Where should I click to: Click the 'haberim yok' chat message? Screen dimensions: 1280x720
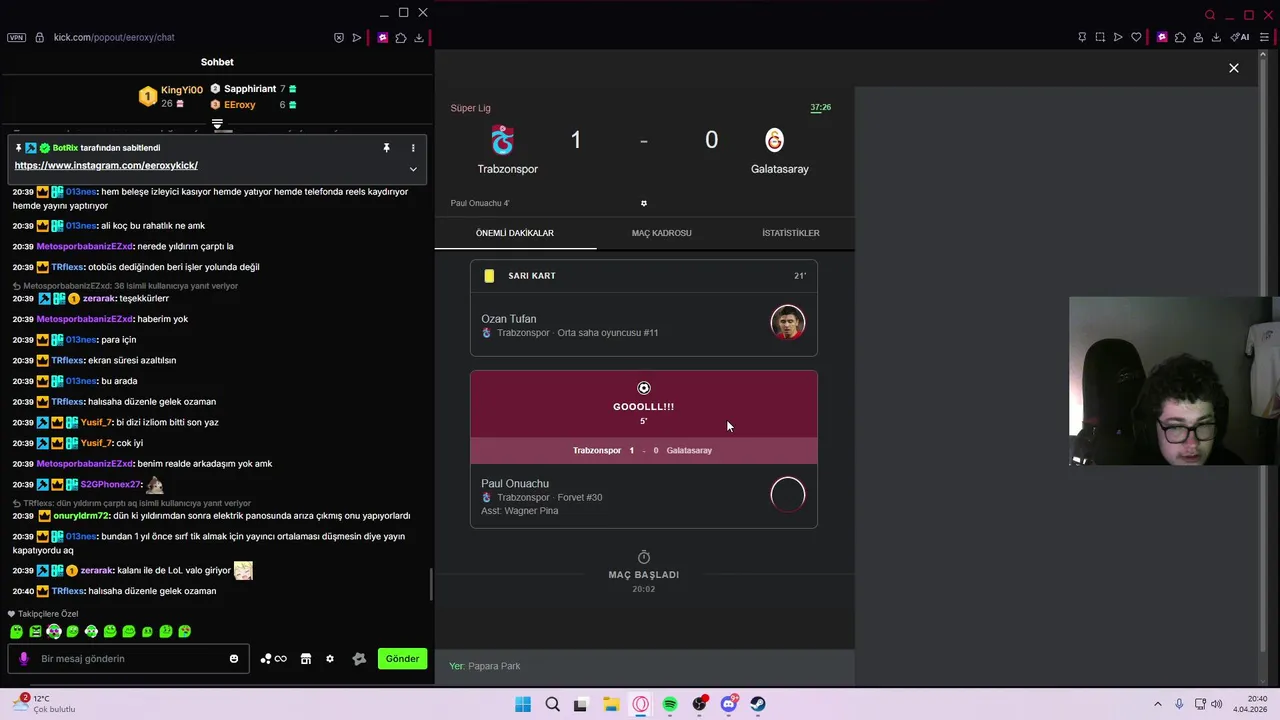point(162,319)
